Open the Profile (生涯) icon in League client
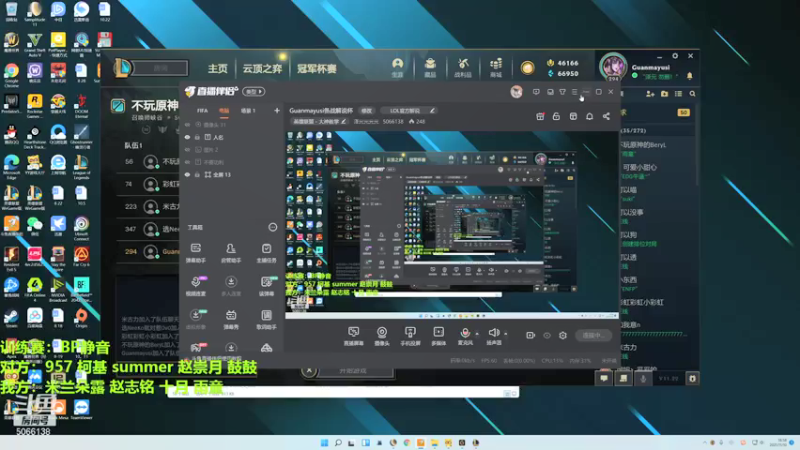800x450 pixels. 397,67
